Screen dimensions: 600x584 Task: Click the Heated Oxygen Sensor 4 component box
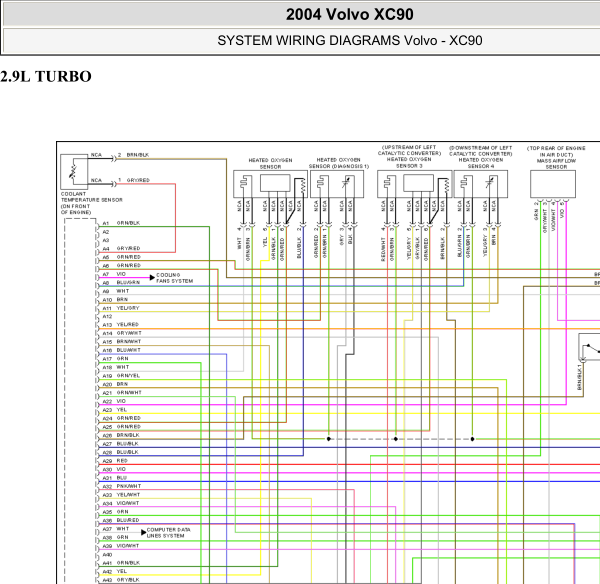(481, 184)
